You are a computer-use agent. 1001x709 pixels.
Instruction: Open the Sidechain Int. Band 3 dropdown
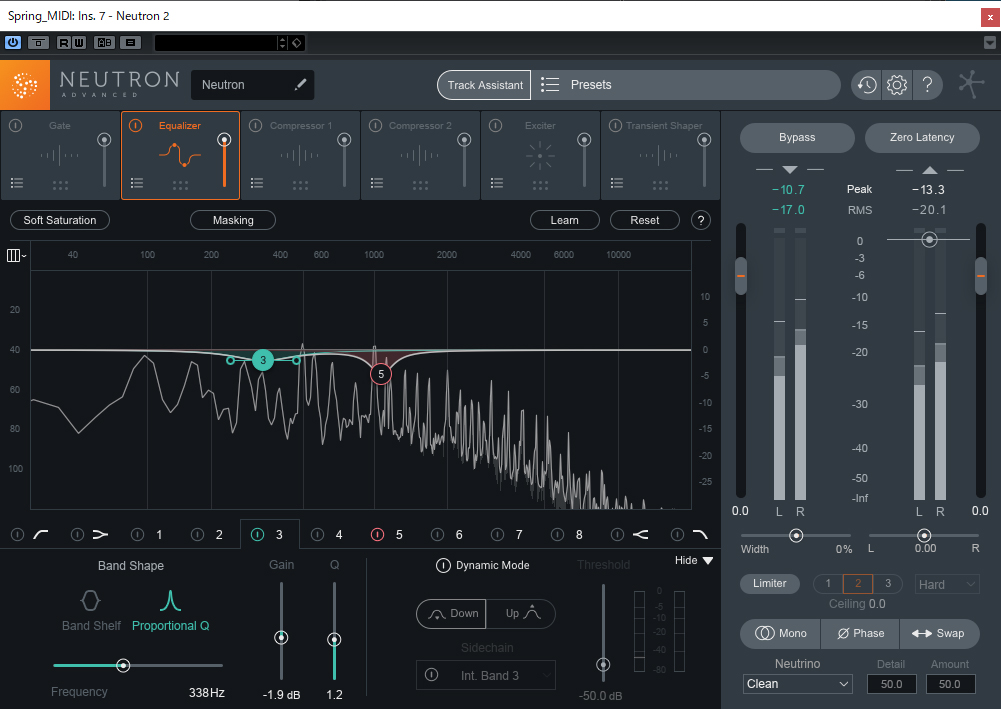point(486,675)
